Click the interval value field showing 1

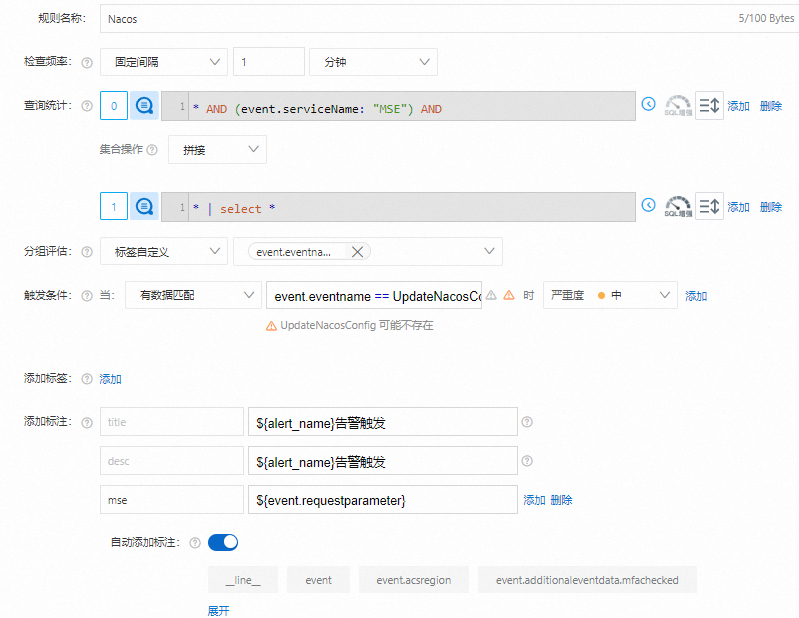point(269,62)
